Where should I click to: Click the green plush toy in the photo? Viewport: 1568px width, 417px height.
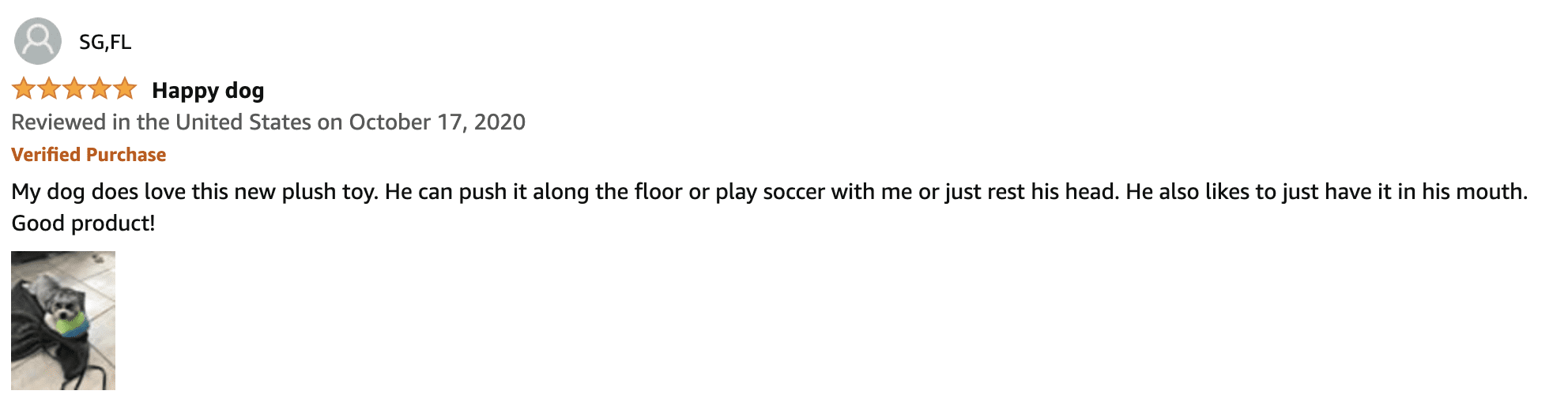pos(71,324)
